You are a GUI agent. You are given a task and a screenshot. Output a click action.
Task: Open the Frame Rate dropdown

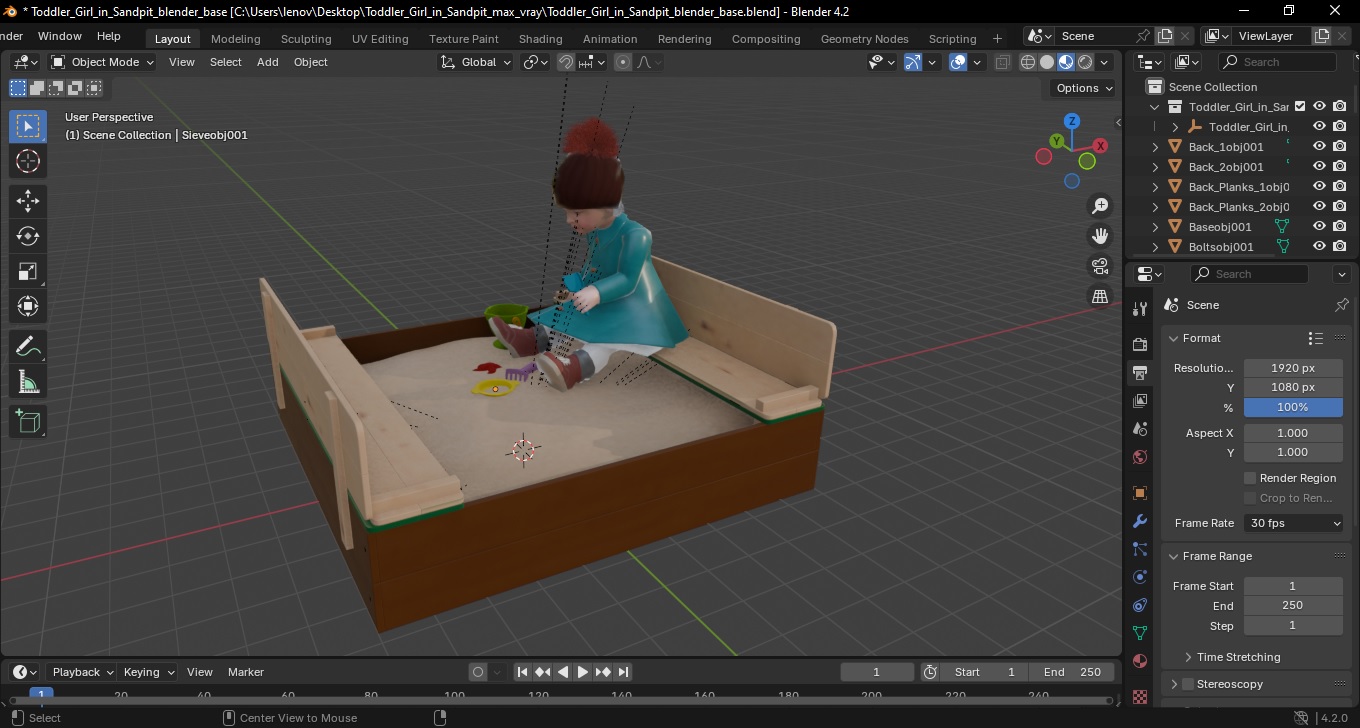1294,523
